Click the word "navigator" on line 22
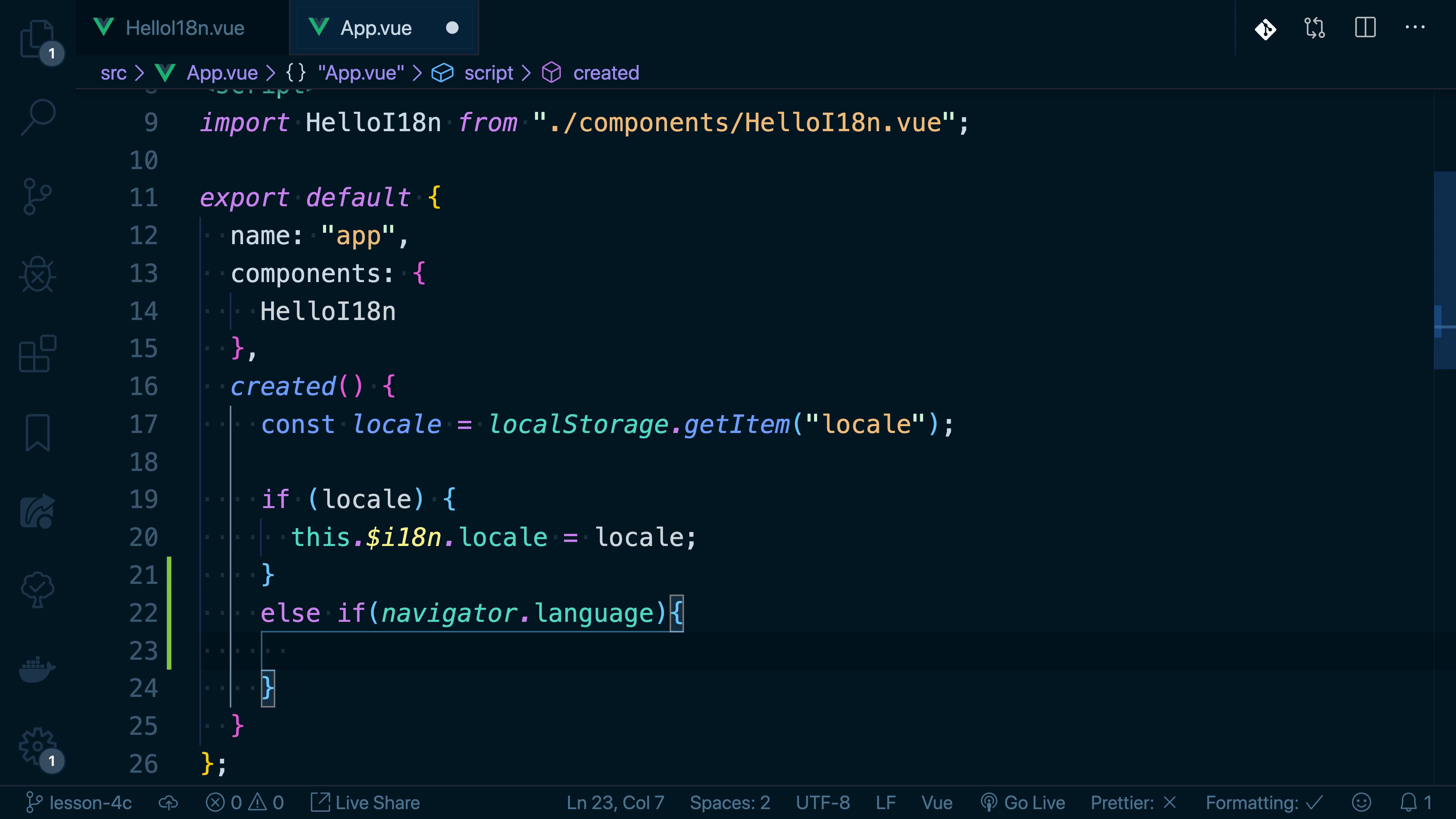The height and width of the screenshot is (819, 1456). [x=449, y=613]
